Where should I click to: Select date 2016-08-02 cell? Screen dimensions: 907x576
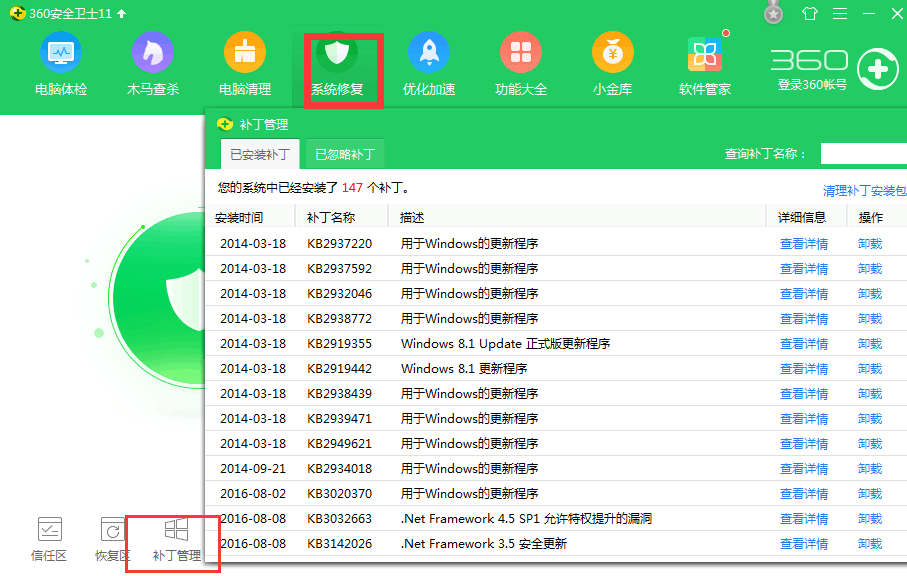pos(253,493)
